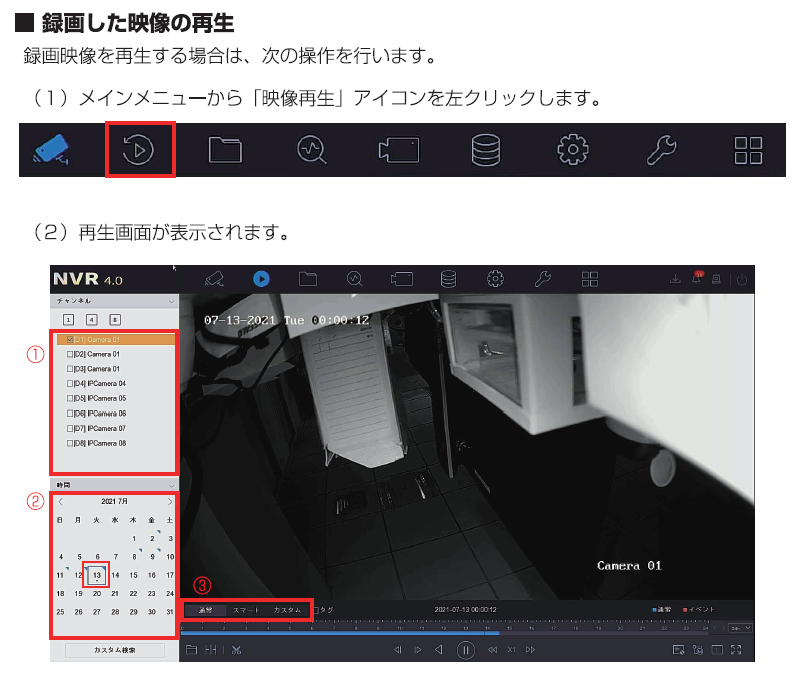The width and height of the screenshot is (797, 674).
Task: Pause the video playback
Action: pos(465,650)
